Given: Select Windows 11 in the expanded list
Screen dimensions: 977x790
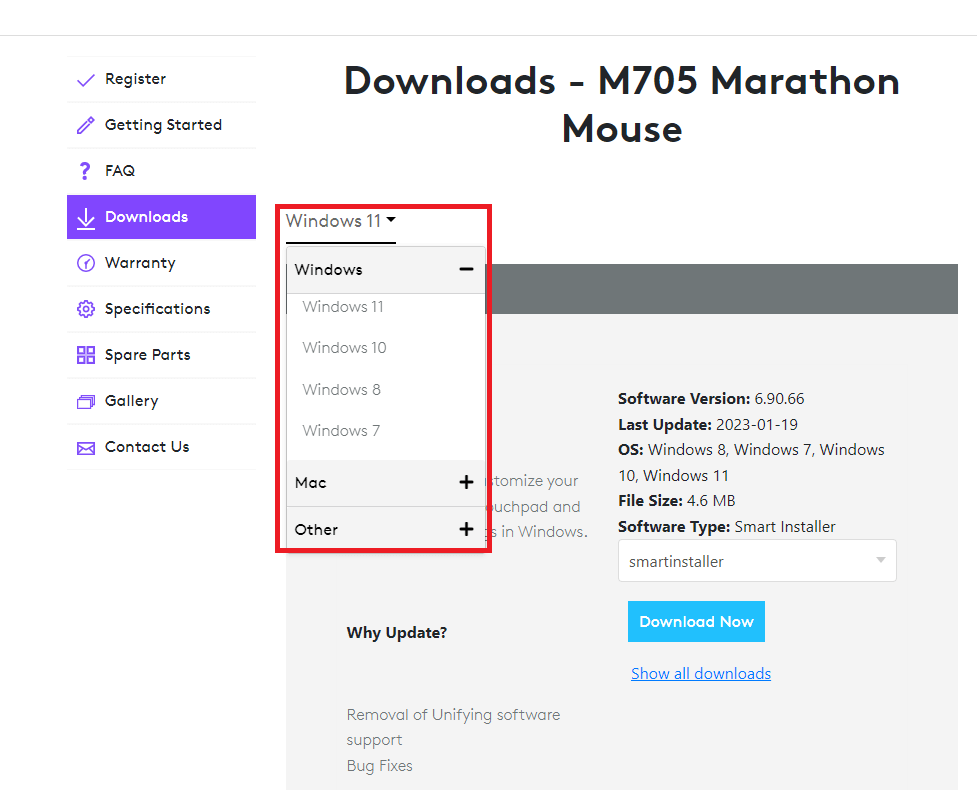Looking at the screenshot, I should [343, 307].
